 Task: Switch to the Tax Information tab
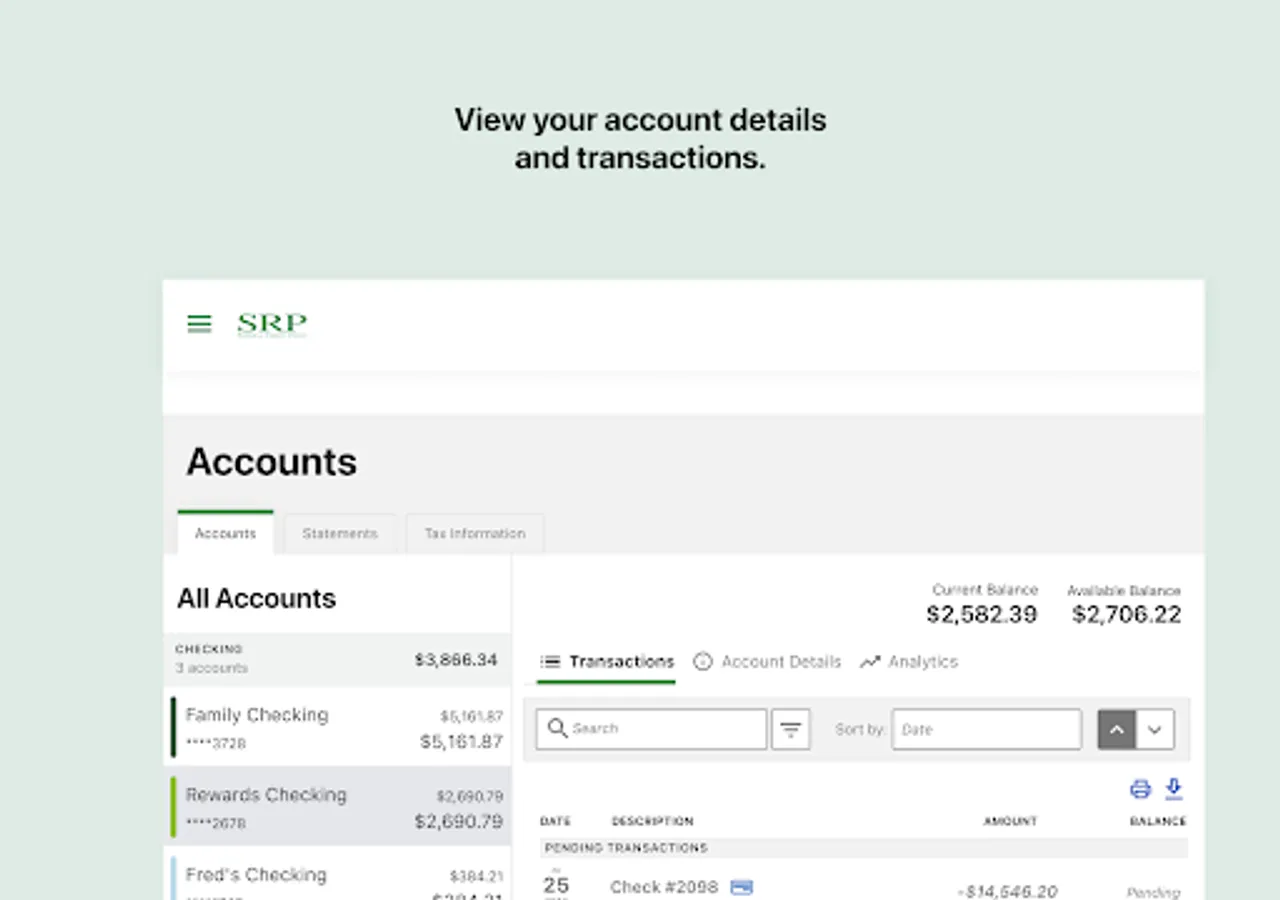(x=475, y=534)
